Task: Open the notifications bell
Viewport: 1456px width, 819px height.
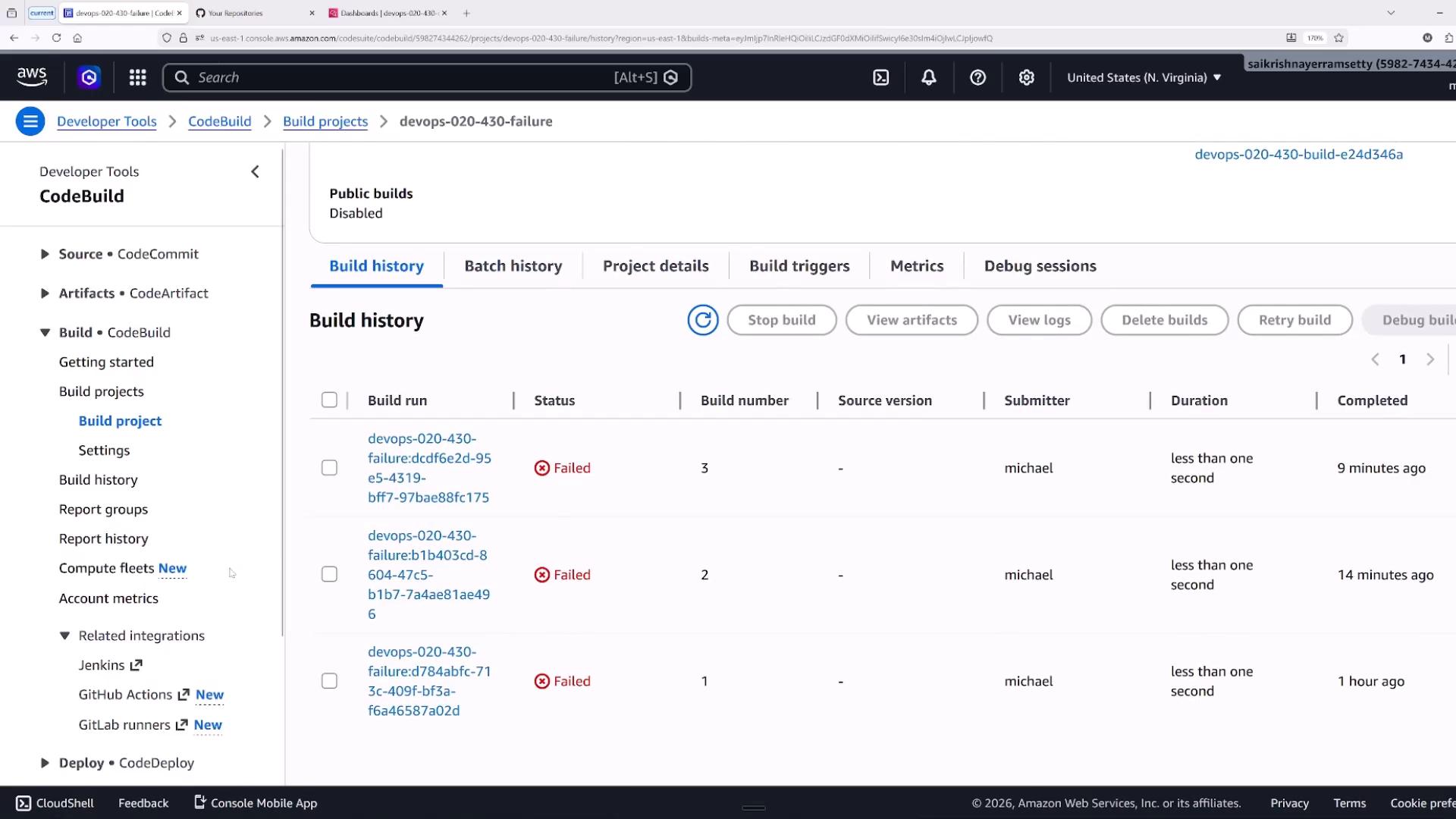Action: tap(929, 77)
